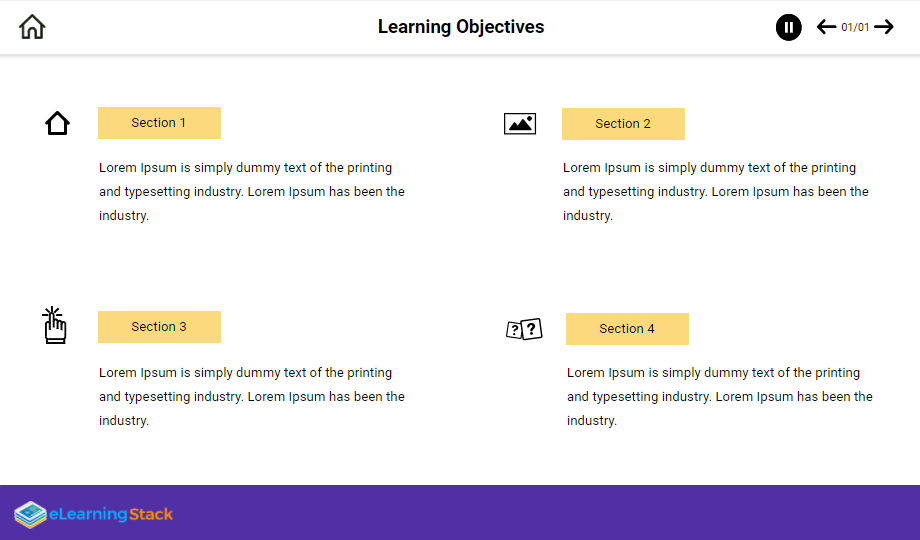This screenshot has height=540, width=920.
Task: Select the Section 3 label
Action: pos(159,327)
